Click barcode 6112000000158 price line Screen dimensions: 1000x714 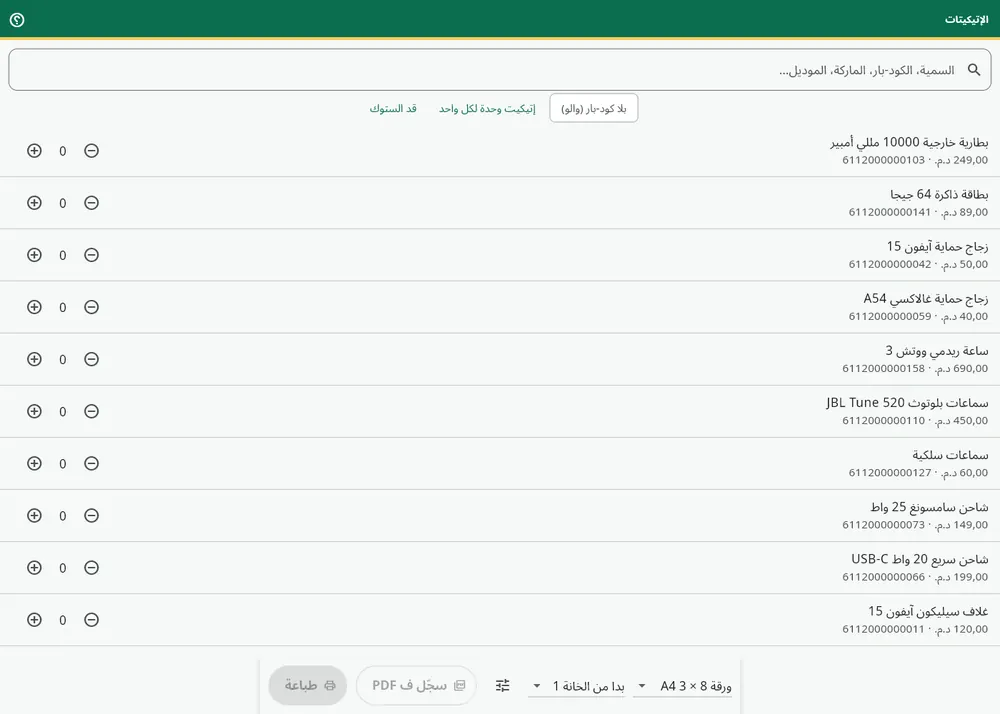tap(915, 368)
